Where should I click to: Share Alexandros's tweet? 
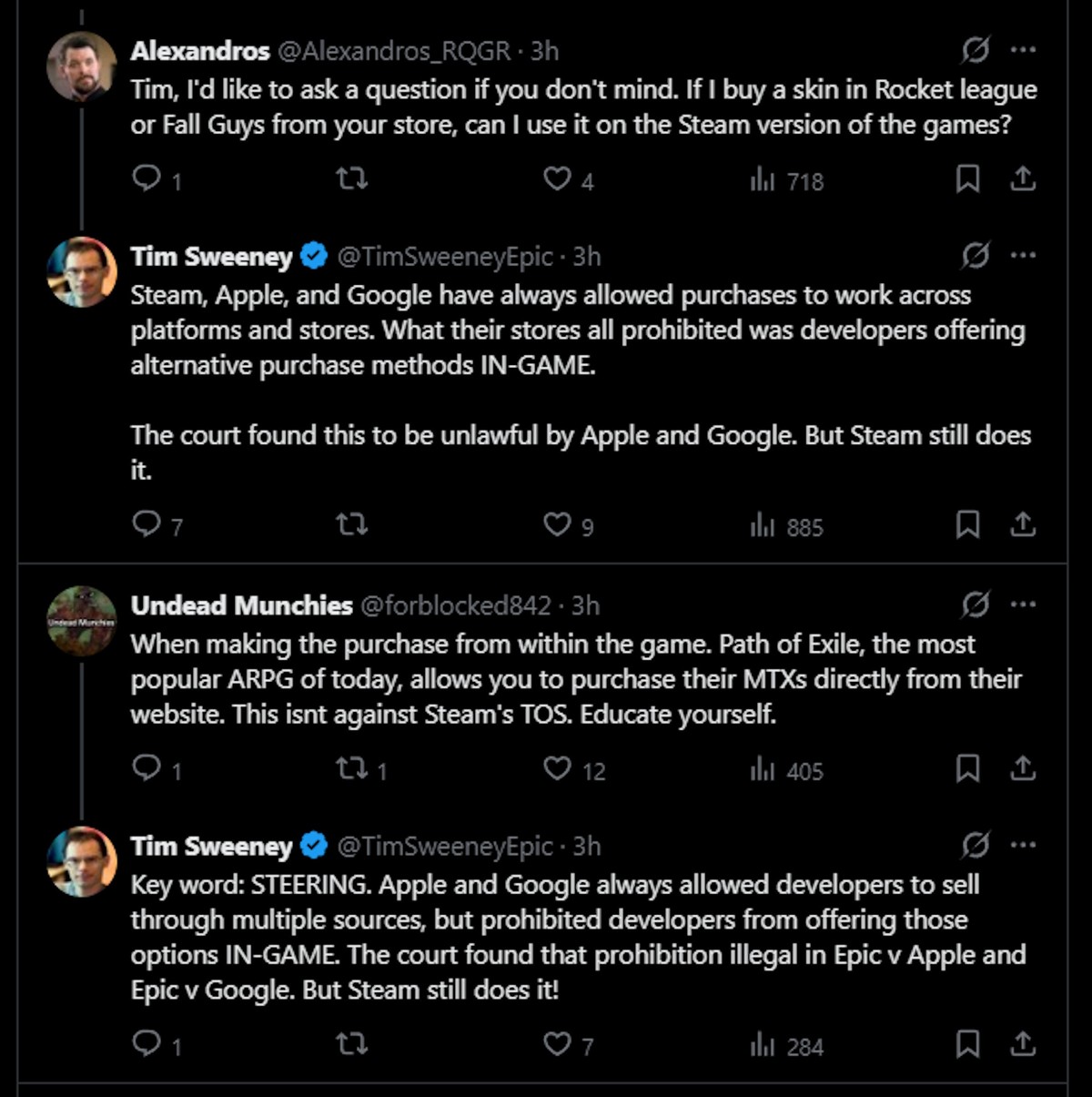(x=1023, y=178)
